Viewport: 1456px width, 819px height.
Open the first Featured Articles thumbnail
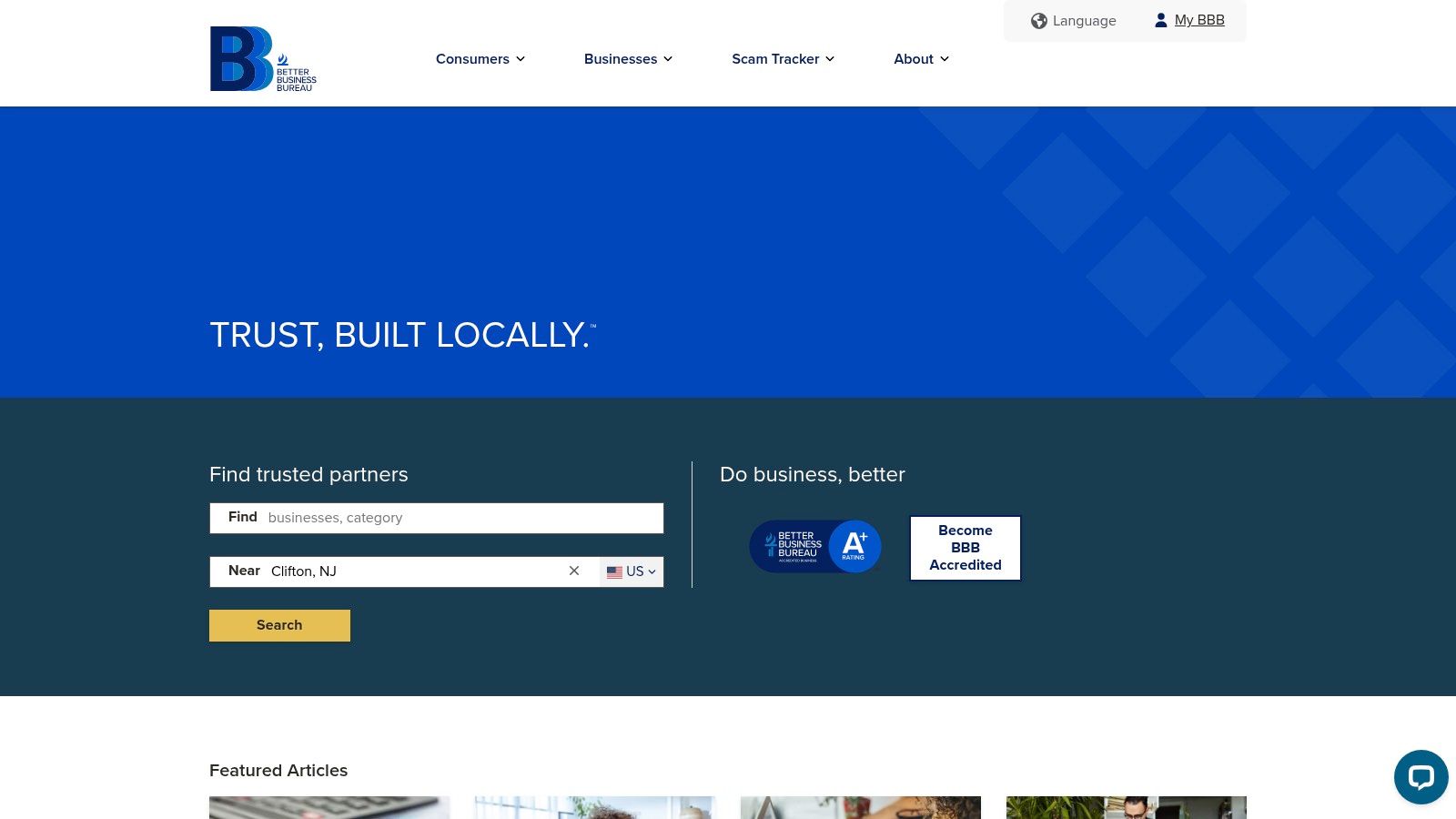pyautogui.click(x=329, y=808)
